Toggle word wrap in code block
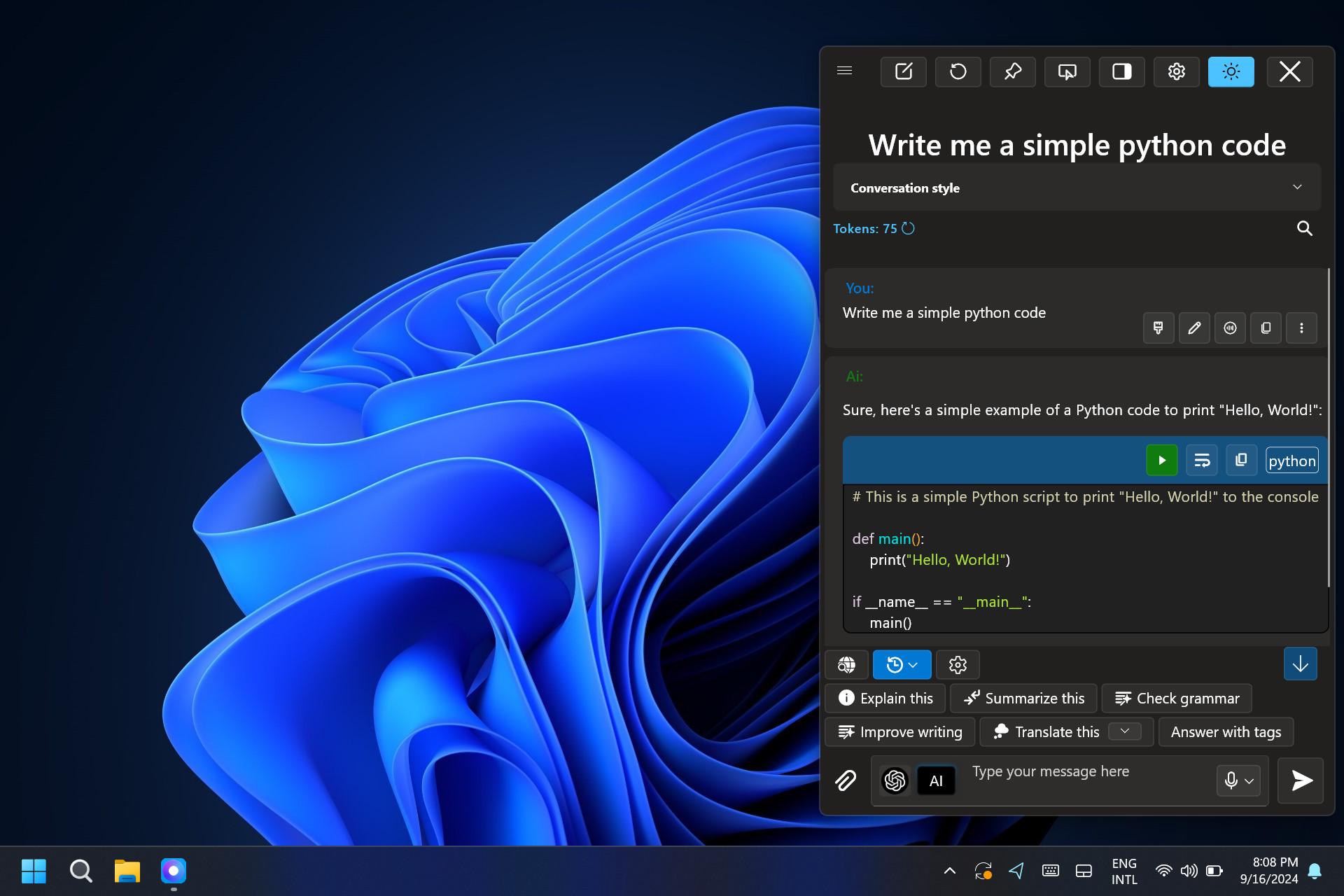 [1202, 461]
